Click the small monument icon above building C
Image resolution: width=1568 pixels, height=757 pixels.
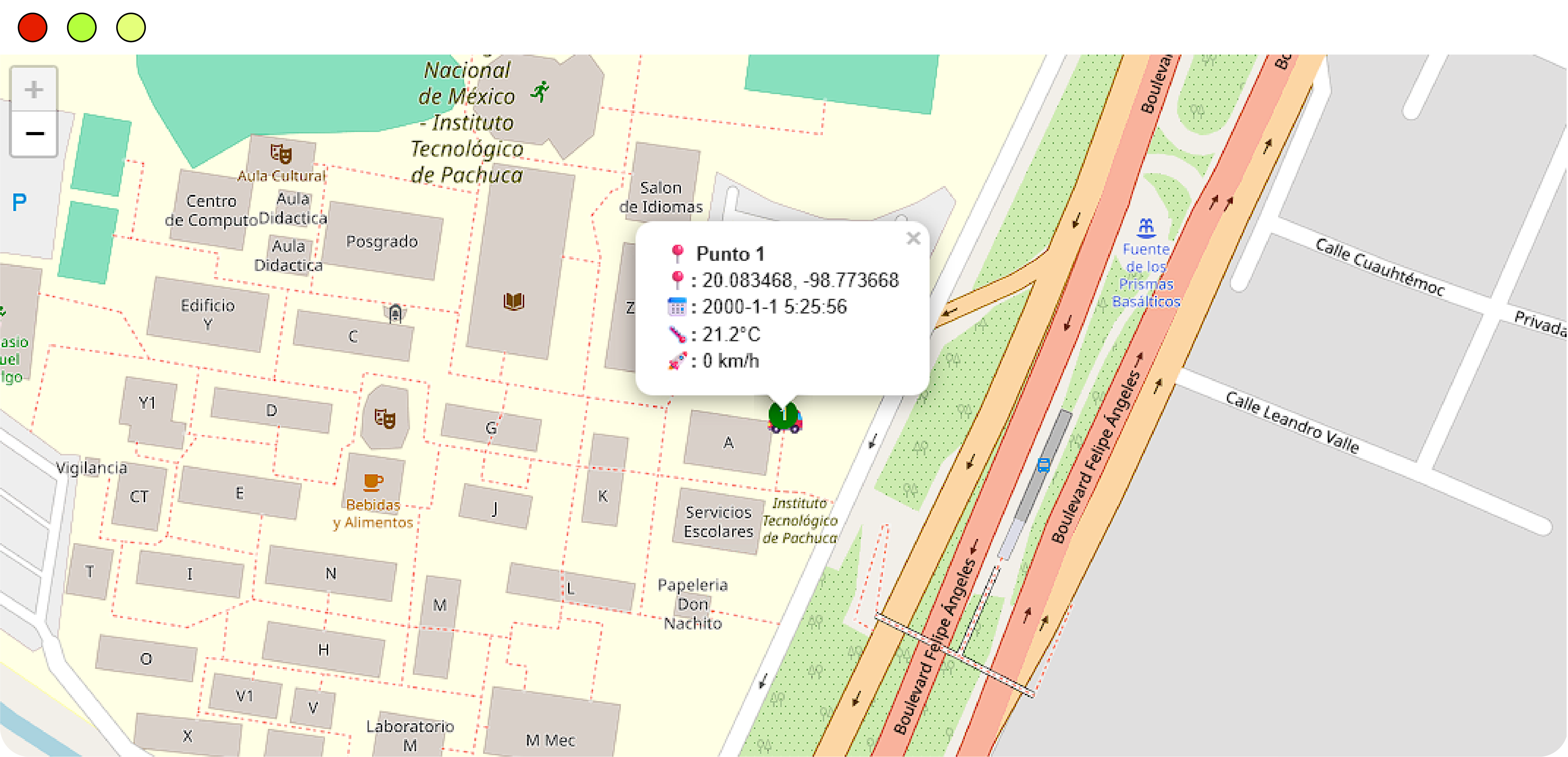tap(395, 314)
